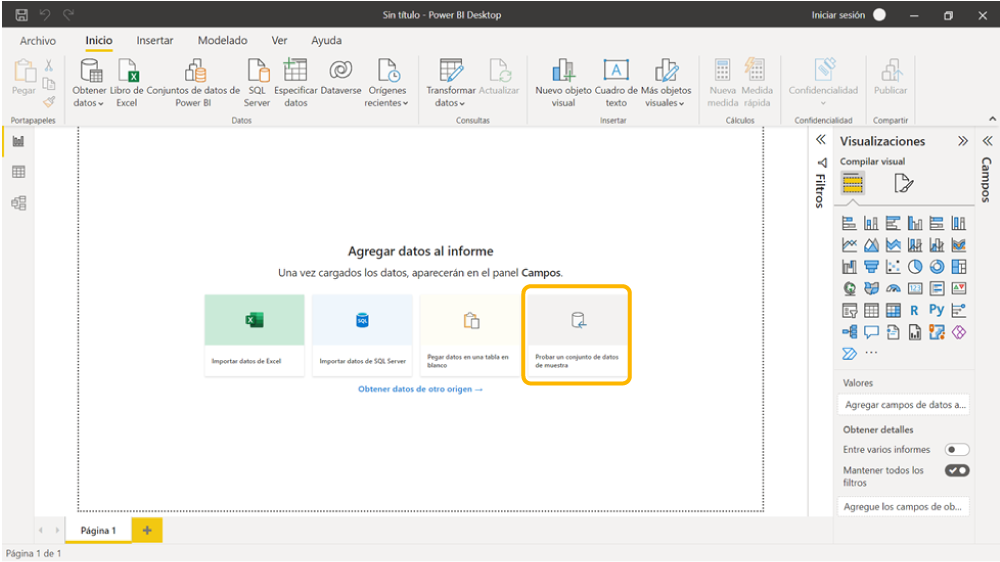Open the Modelado tab
Viewport: 1000px width, 562px height.
[x=223, y=40]
